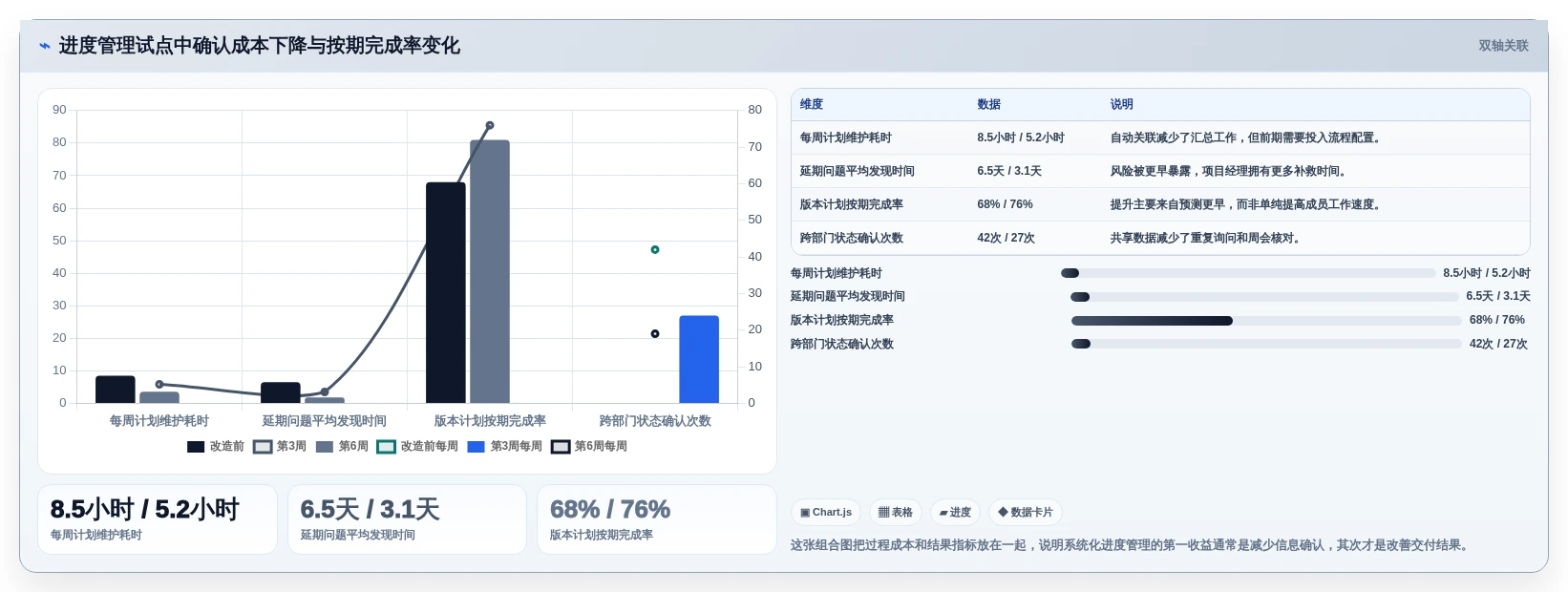Click the line point at chart peak
The height and width of the screenshot is (592, 1568).
[490, 125]
